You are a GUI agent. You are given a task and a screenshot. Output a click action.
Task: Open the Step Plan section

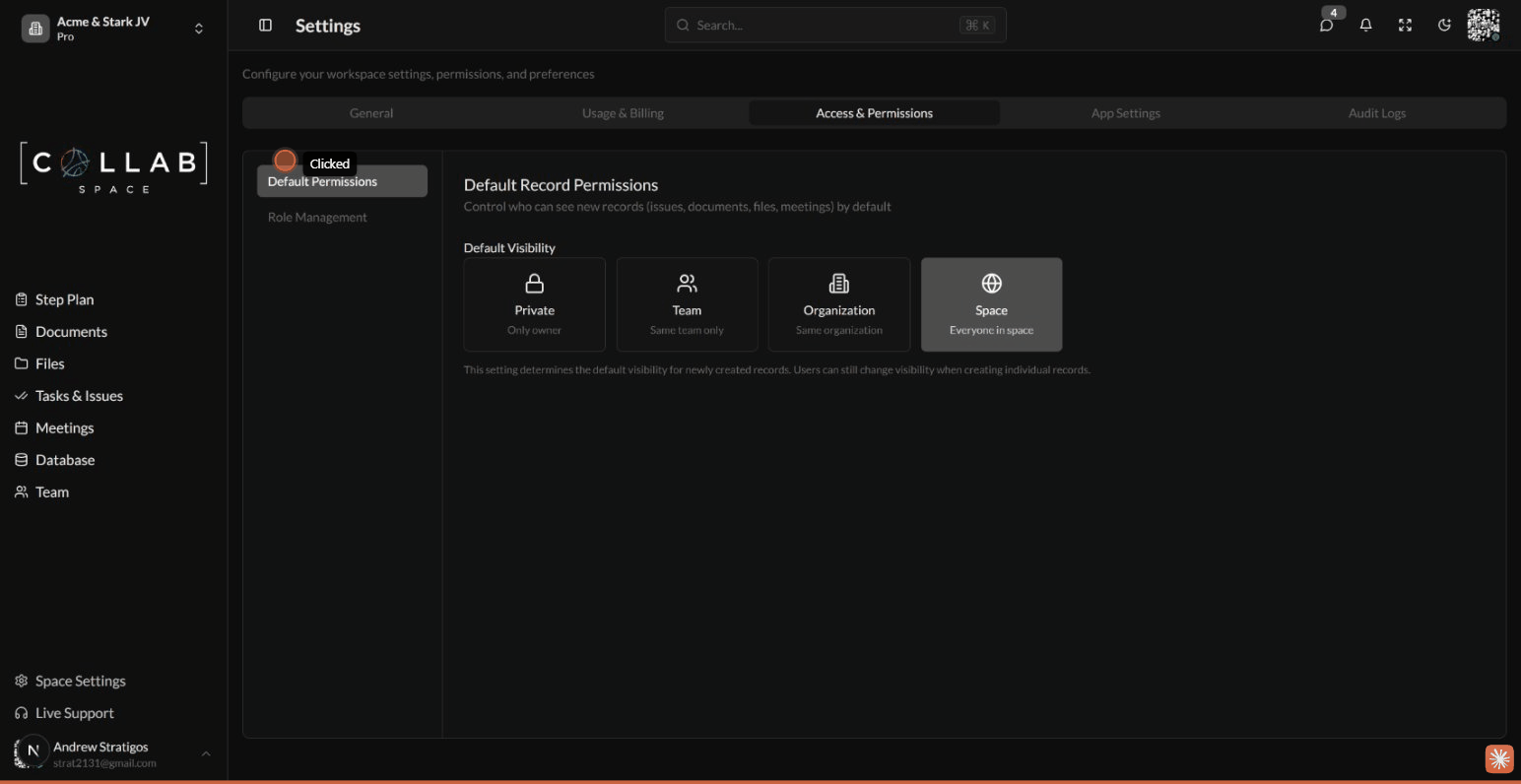point(23,299)
